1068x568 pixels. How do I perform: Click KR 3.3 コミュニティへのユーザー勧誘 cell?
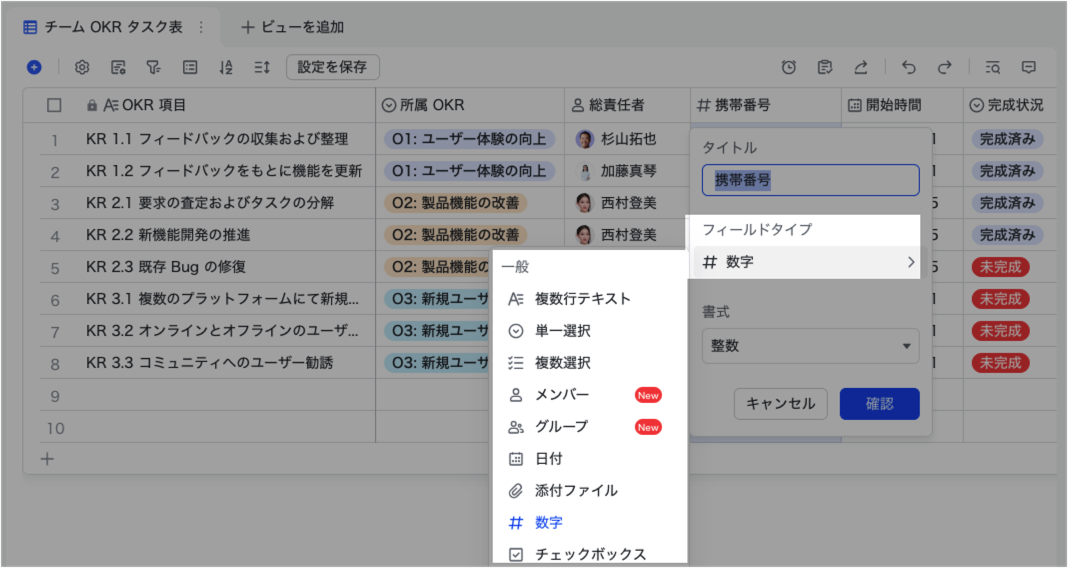pos(210,363)
